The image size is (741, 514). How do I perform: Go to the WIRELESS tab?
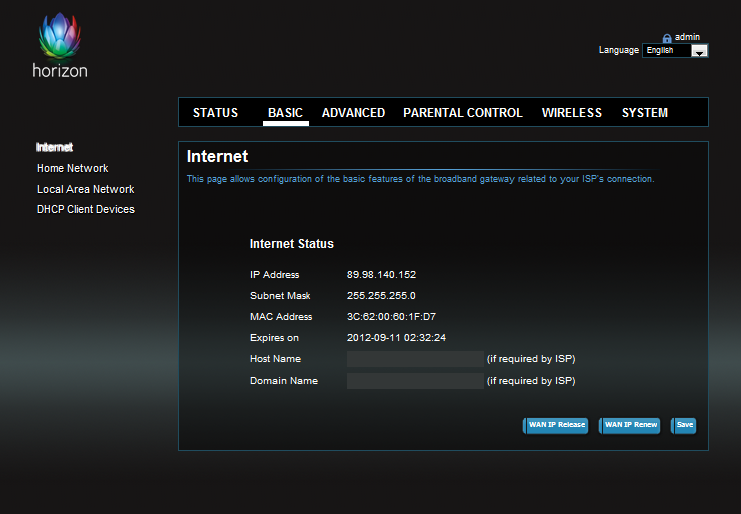pos(572,113)
